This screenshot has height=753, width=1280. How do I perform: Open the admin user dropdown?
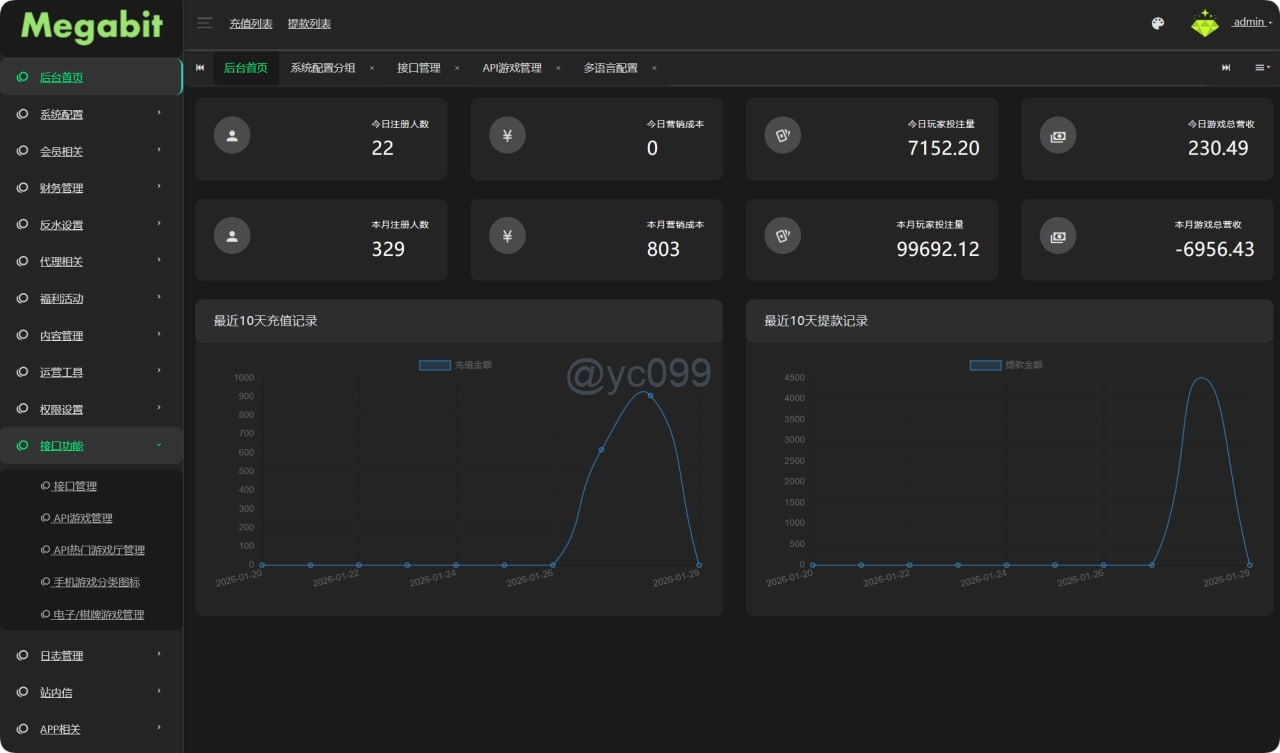click(x=1251, y=23)
